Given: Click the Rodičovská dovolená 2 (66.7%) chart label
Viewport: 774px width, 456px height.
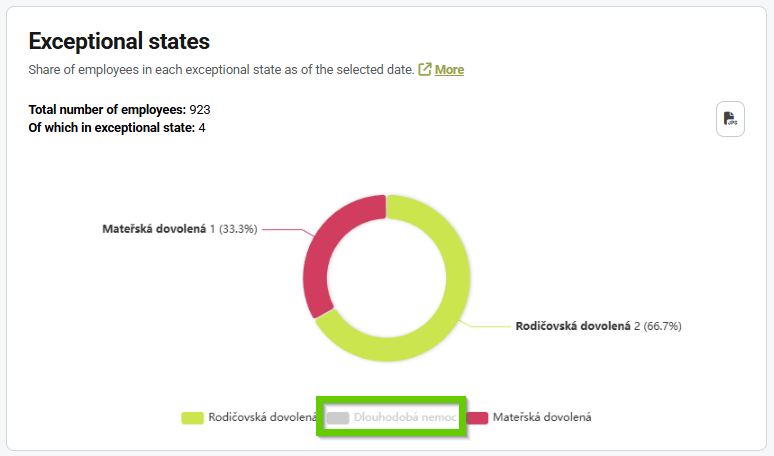Looking at the screenshot, I should pos(598,326).
